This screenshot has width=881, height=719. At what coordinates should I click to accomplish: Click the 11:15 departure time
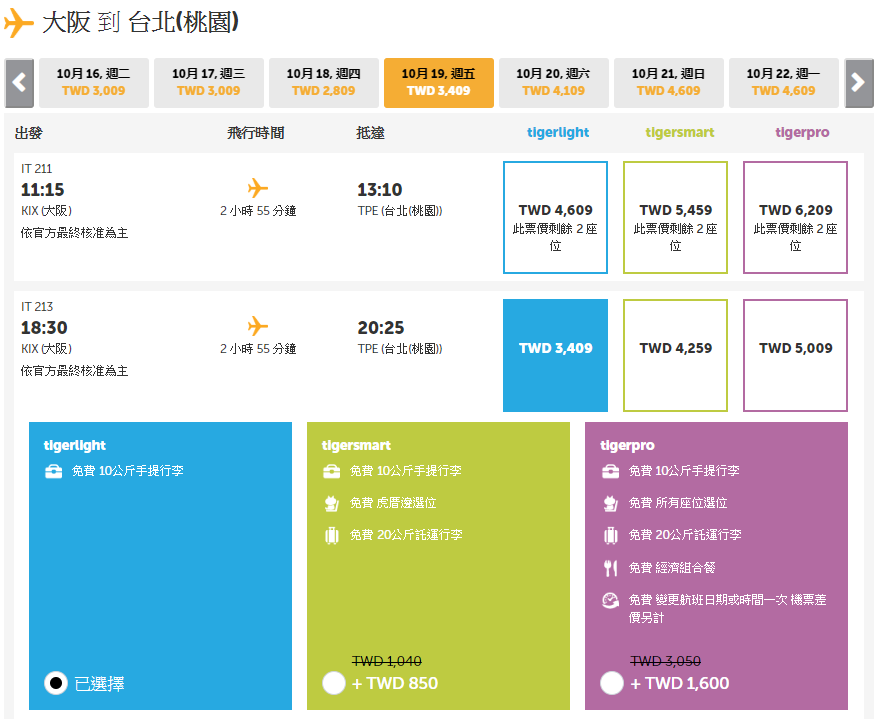(x=43, y=189)
